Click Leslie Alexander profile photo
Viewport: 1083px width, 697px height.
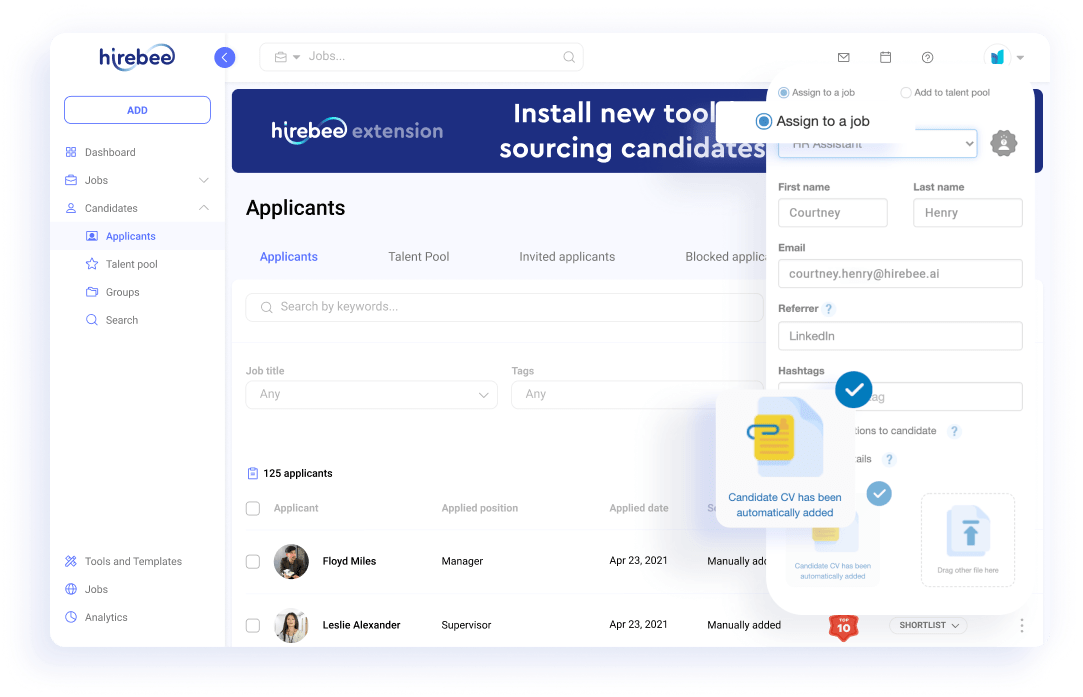pos(291,625)
